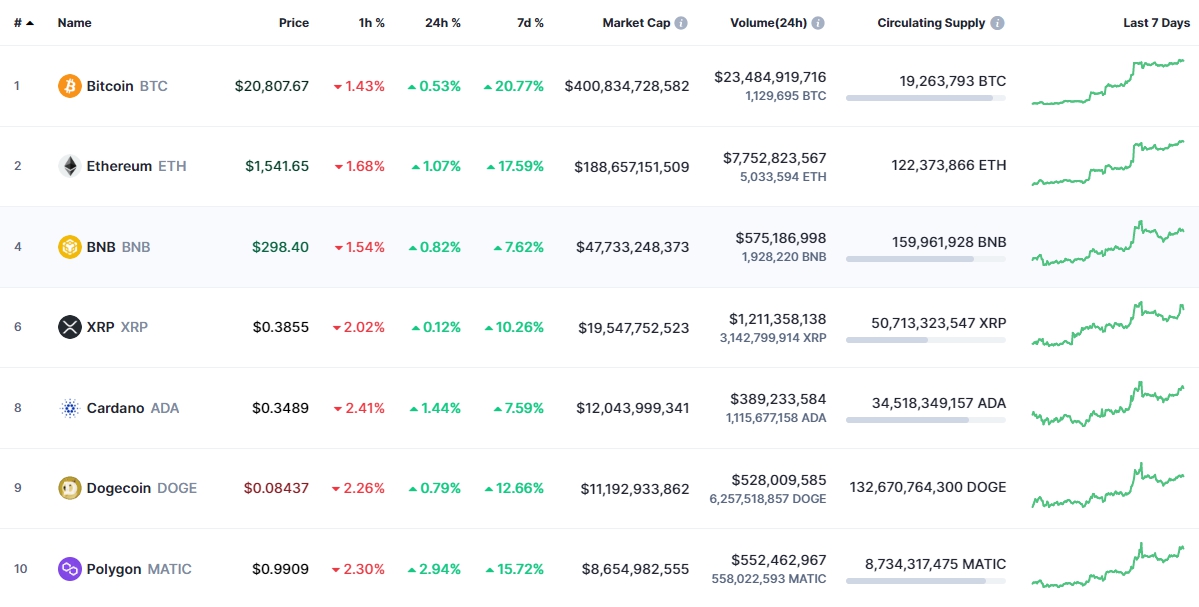
Task: Open XRP 7-day price chart
Action: (x=1108, y=324)
